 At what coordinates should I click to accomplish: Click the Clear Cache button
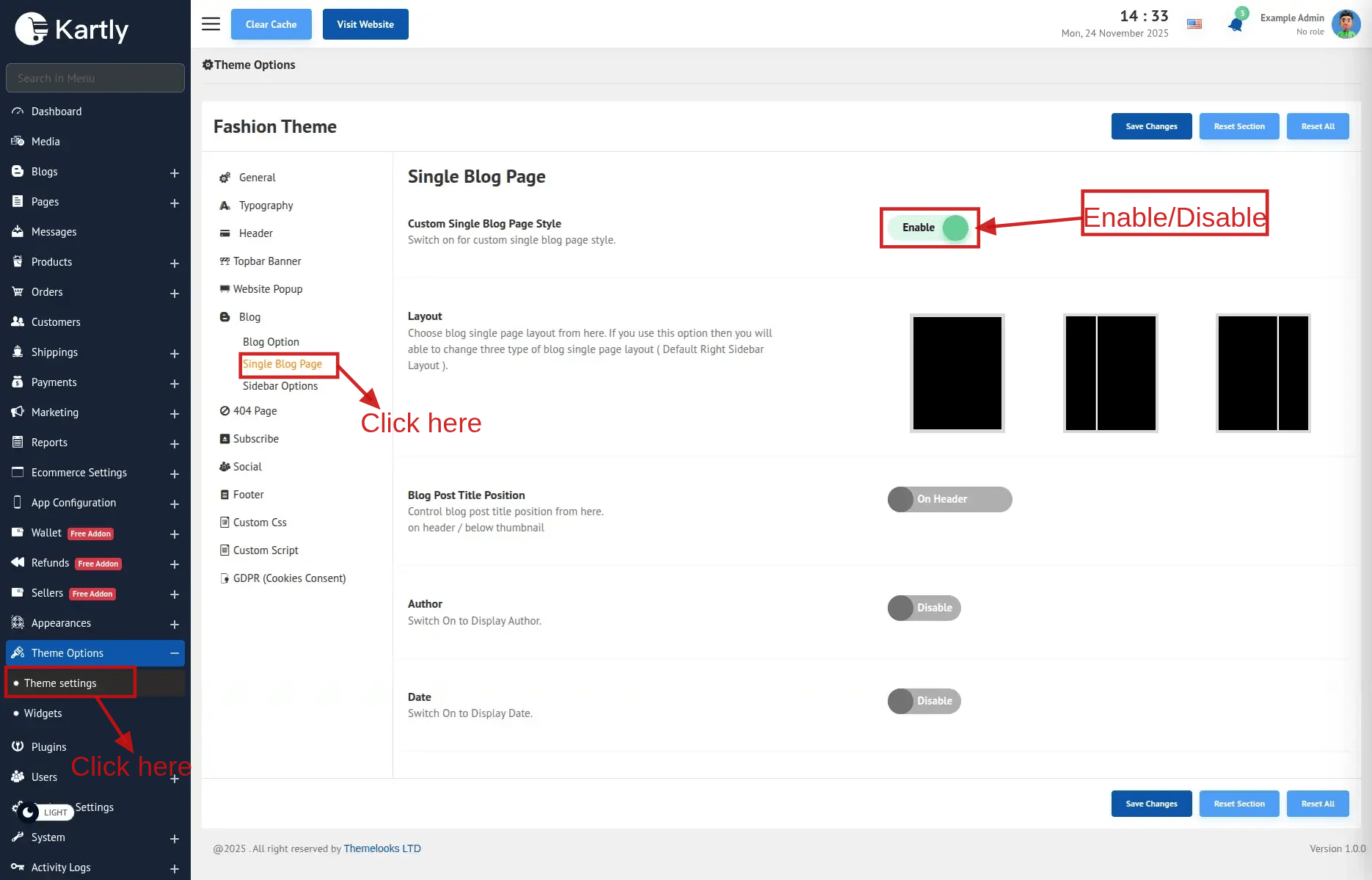[x=271, y=24]
